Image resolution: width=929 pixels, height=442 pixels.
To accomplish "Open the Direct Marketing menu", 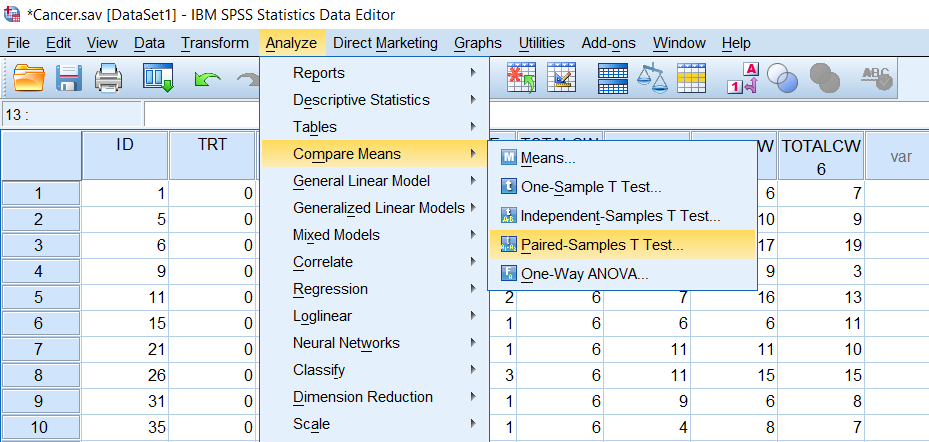I will pos(385,43).
